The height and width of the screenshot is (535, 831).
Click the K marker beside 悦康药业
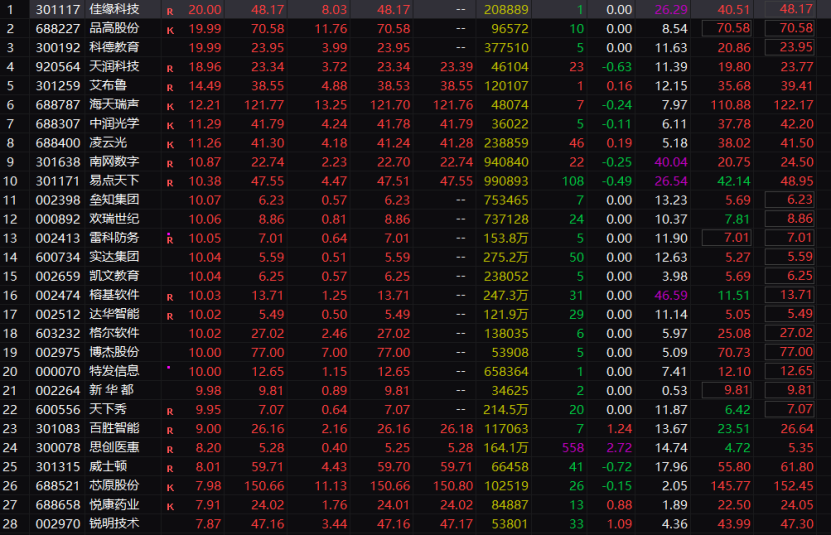click(169, 505)
